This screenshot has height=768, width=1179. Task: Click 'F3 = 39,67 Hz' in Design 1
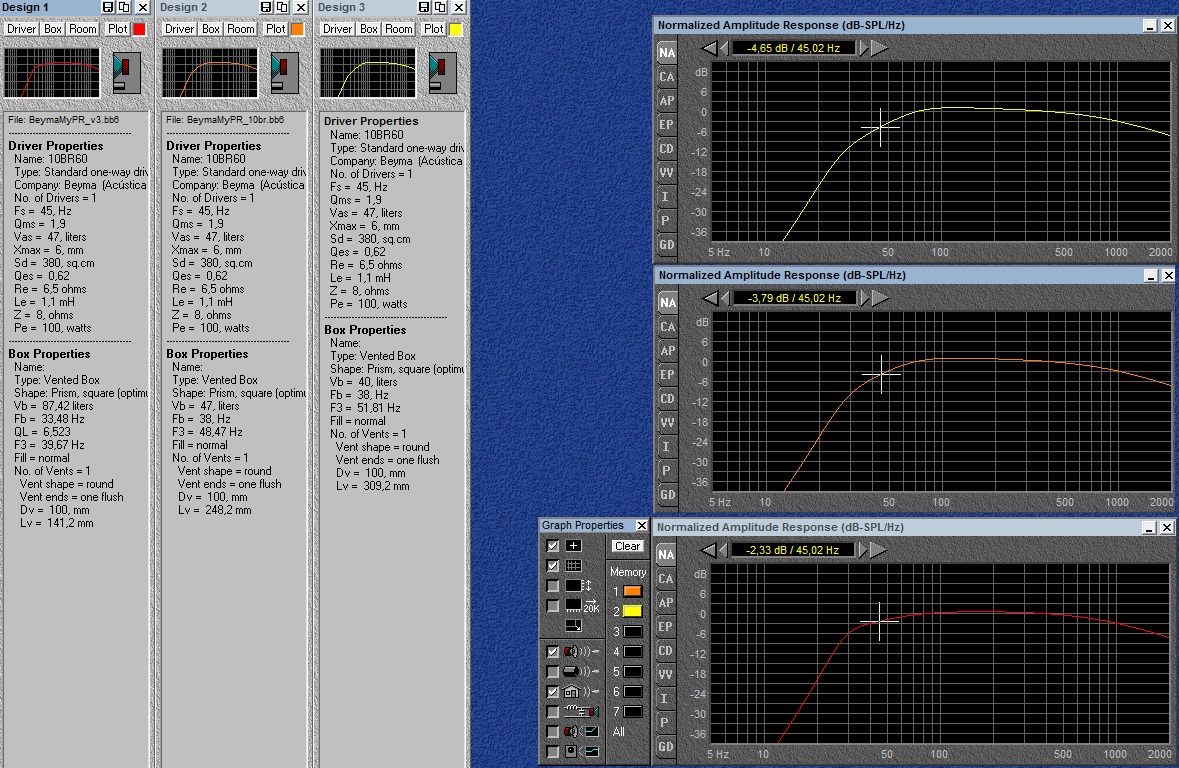point(50,445)
